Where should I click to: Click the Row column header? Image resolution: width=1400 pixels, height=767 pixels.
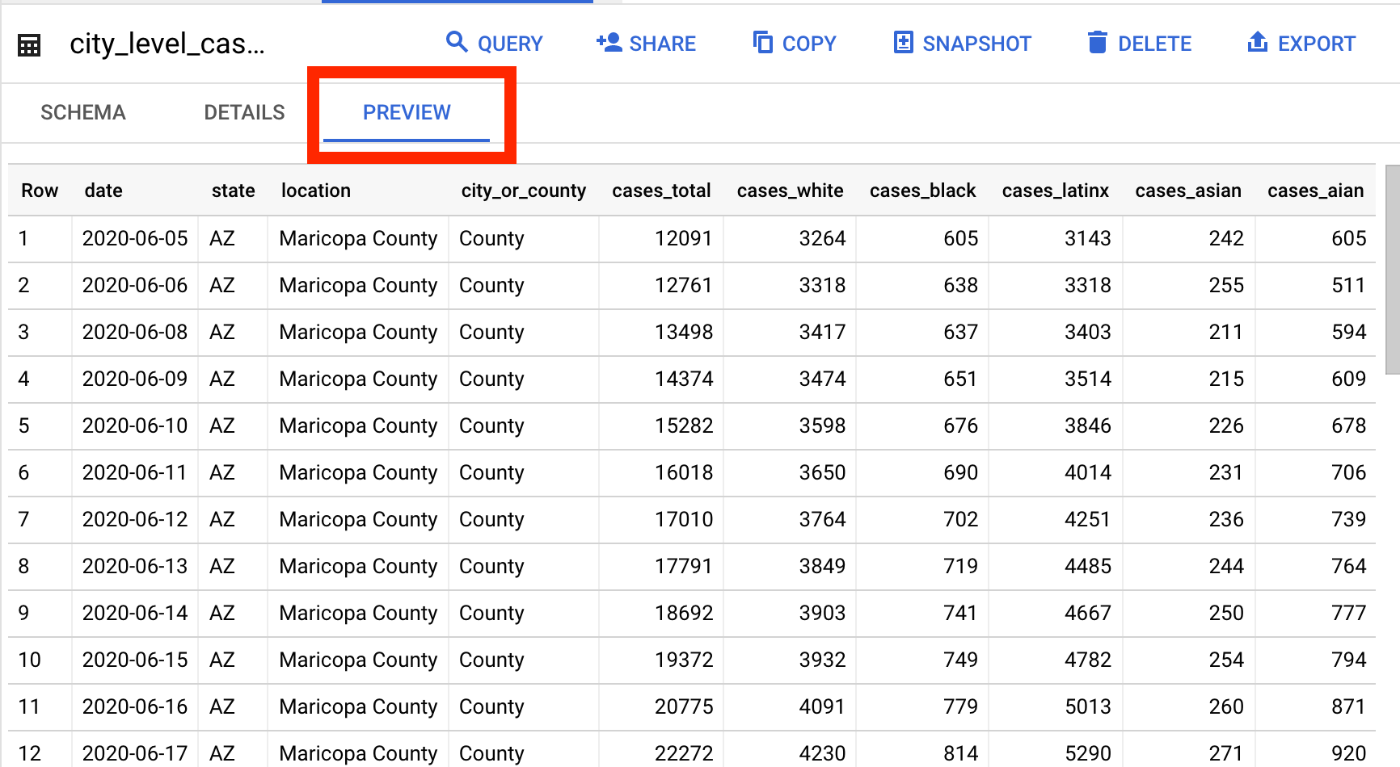point(40,190)
